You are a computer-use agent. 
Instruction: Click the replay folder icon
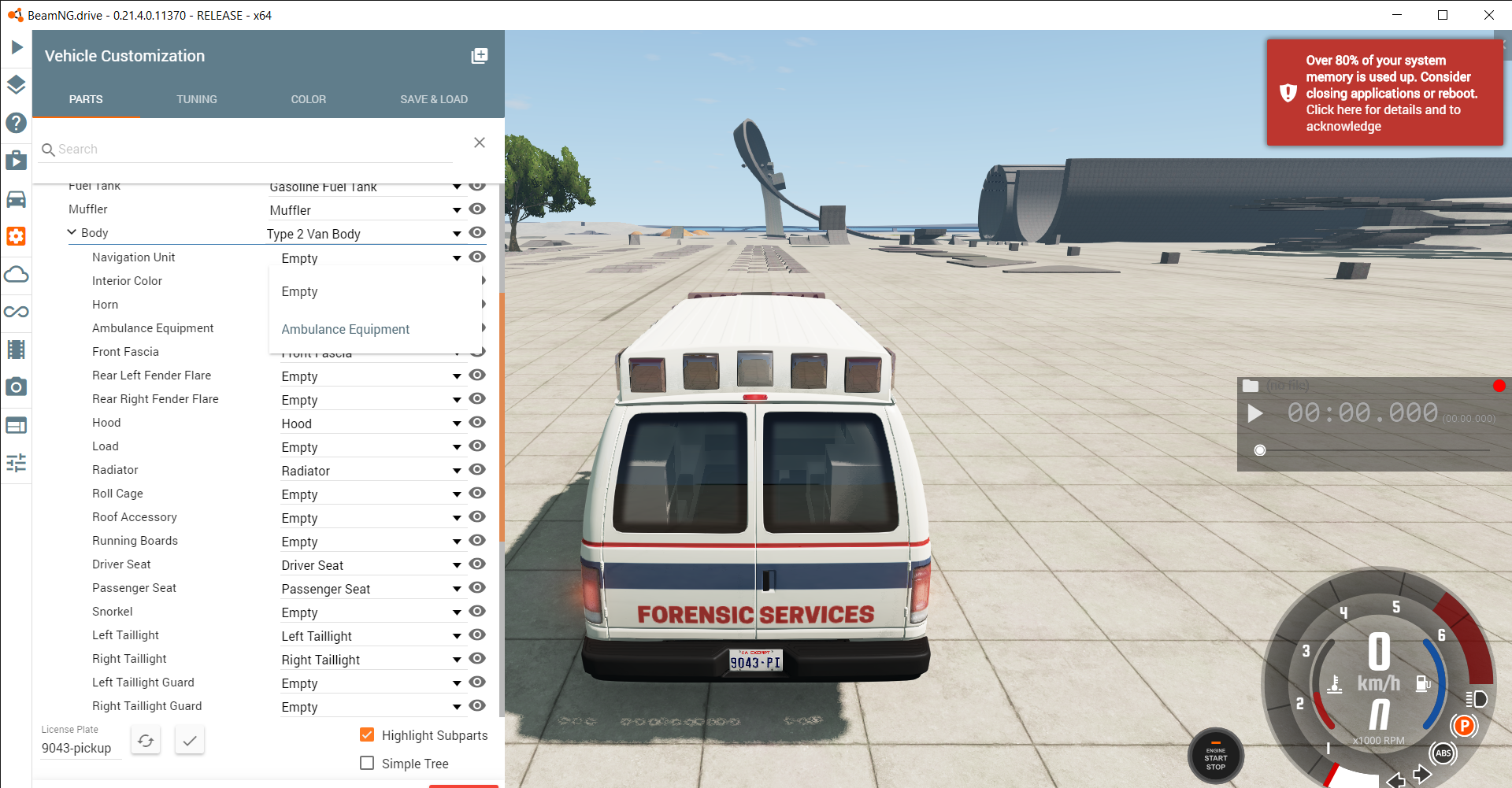(x=1251, y=386)
